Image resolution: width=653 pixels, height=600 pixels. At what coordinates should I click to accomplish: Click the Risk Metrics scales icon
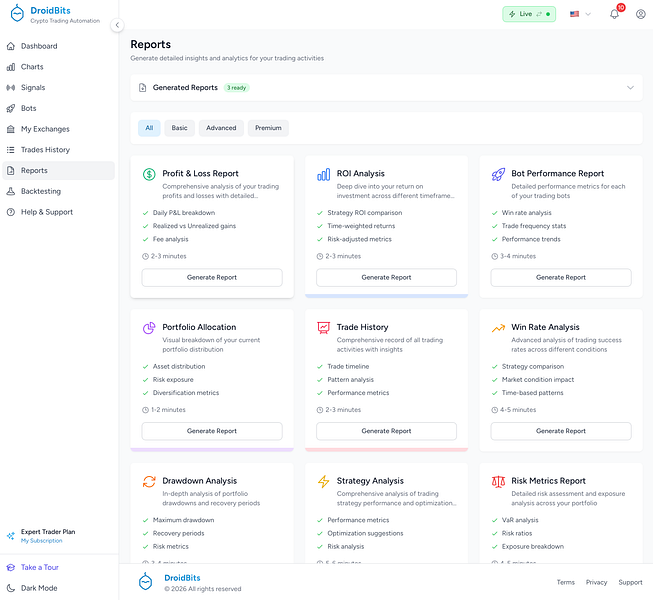(498, 482)
